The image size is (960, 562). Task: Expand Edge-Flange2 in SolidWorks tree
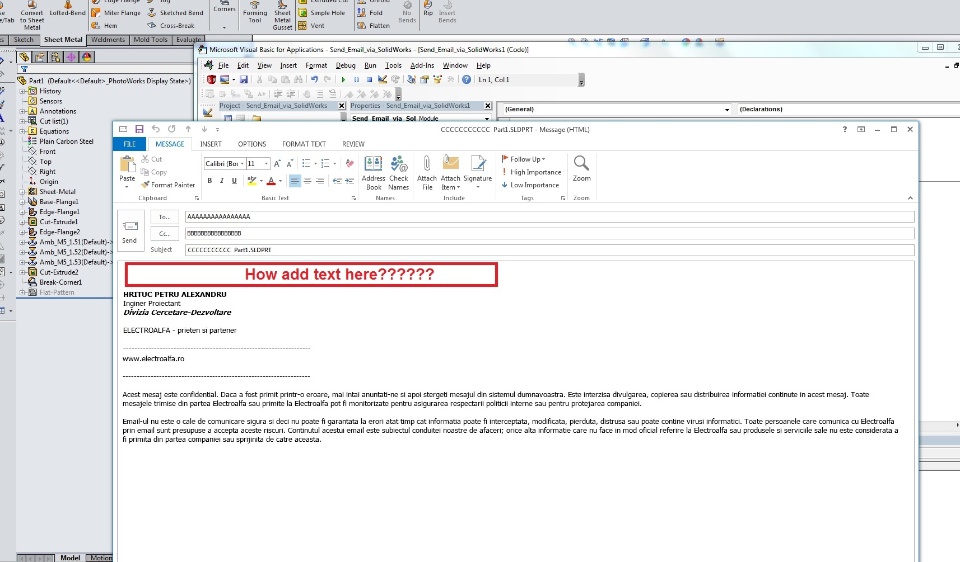(23, 232)
